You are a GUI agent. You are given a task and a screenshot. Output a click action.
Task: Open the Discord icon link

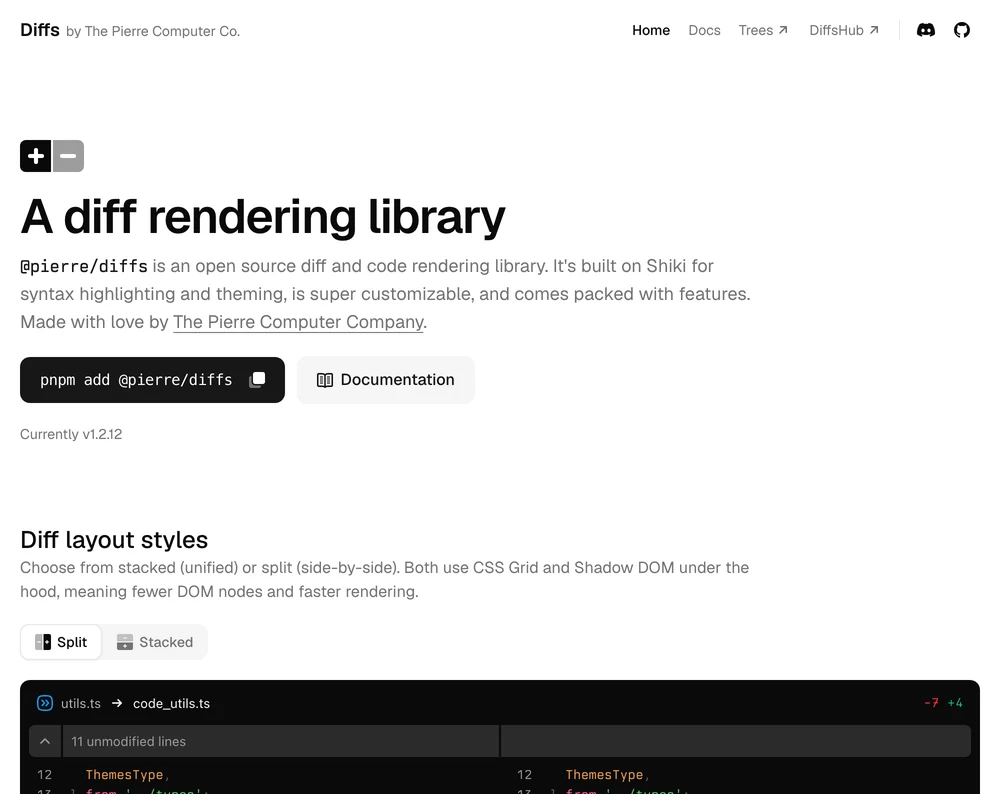pos(925,30)
